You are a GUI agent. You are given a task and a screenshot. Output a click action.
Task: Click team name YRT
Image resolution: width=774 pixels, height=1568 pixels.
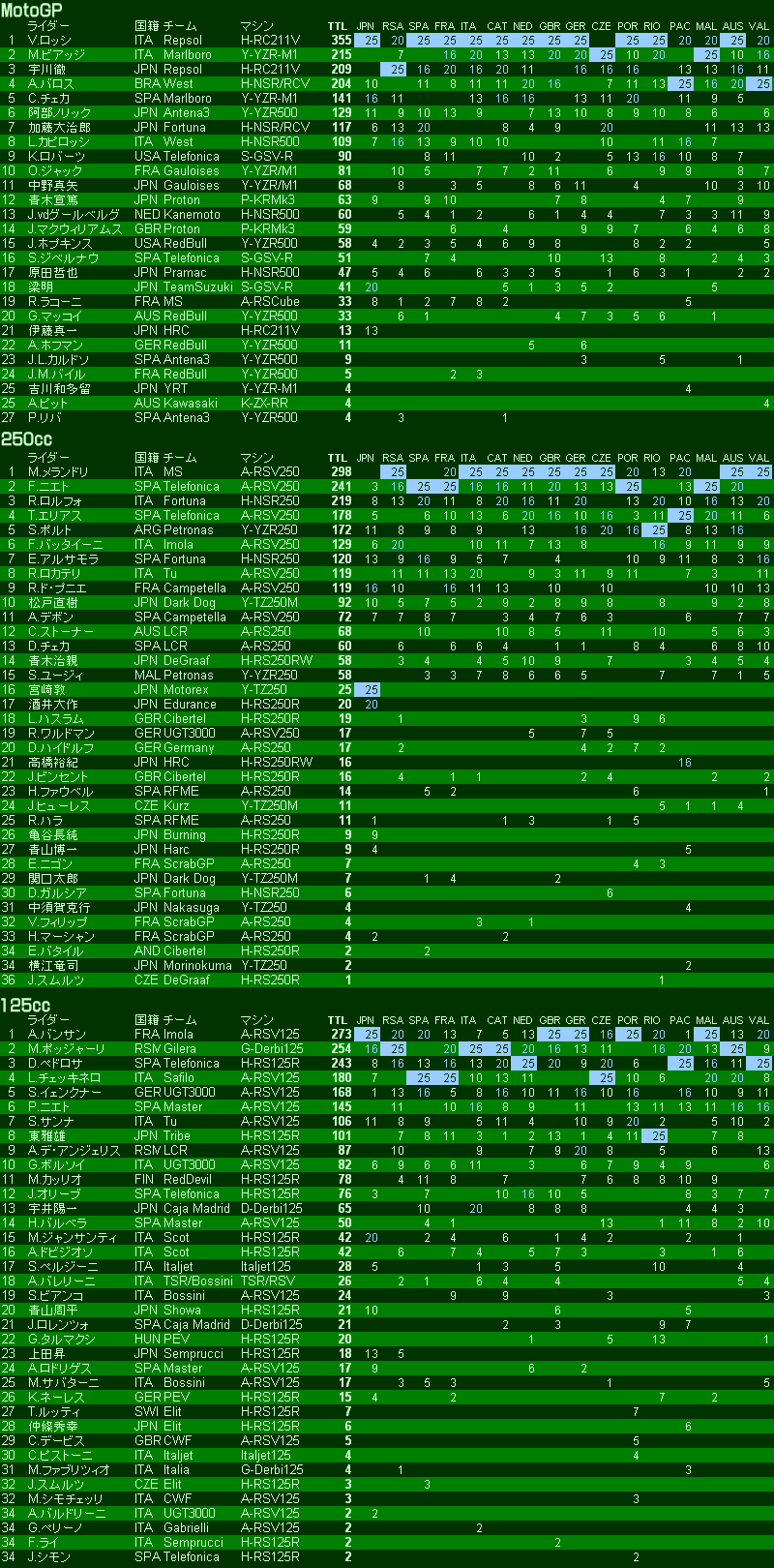[x=175, y=389]
